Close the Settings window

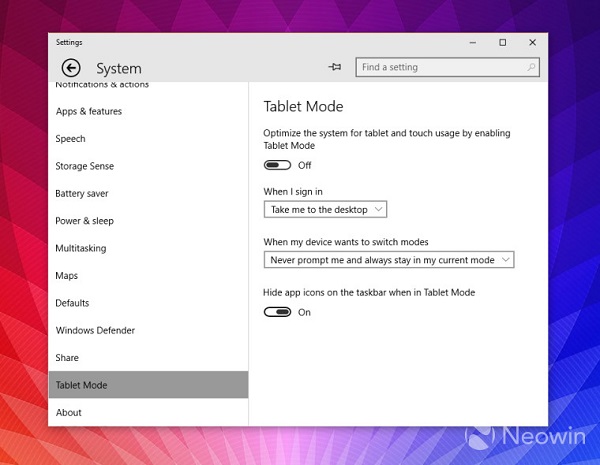point(532,42)
